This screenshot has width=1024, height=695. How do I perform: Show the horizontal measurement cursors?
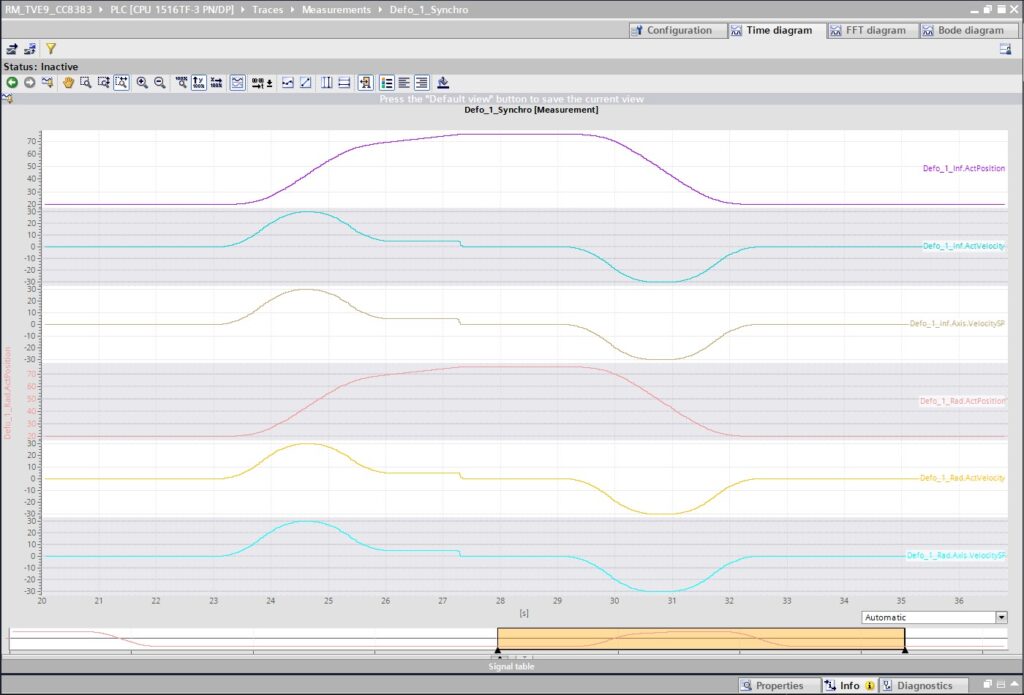coord(344,82)
